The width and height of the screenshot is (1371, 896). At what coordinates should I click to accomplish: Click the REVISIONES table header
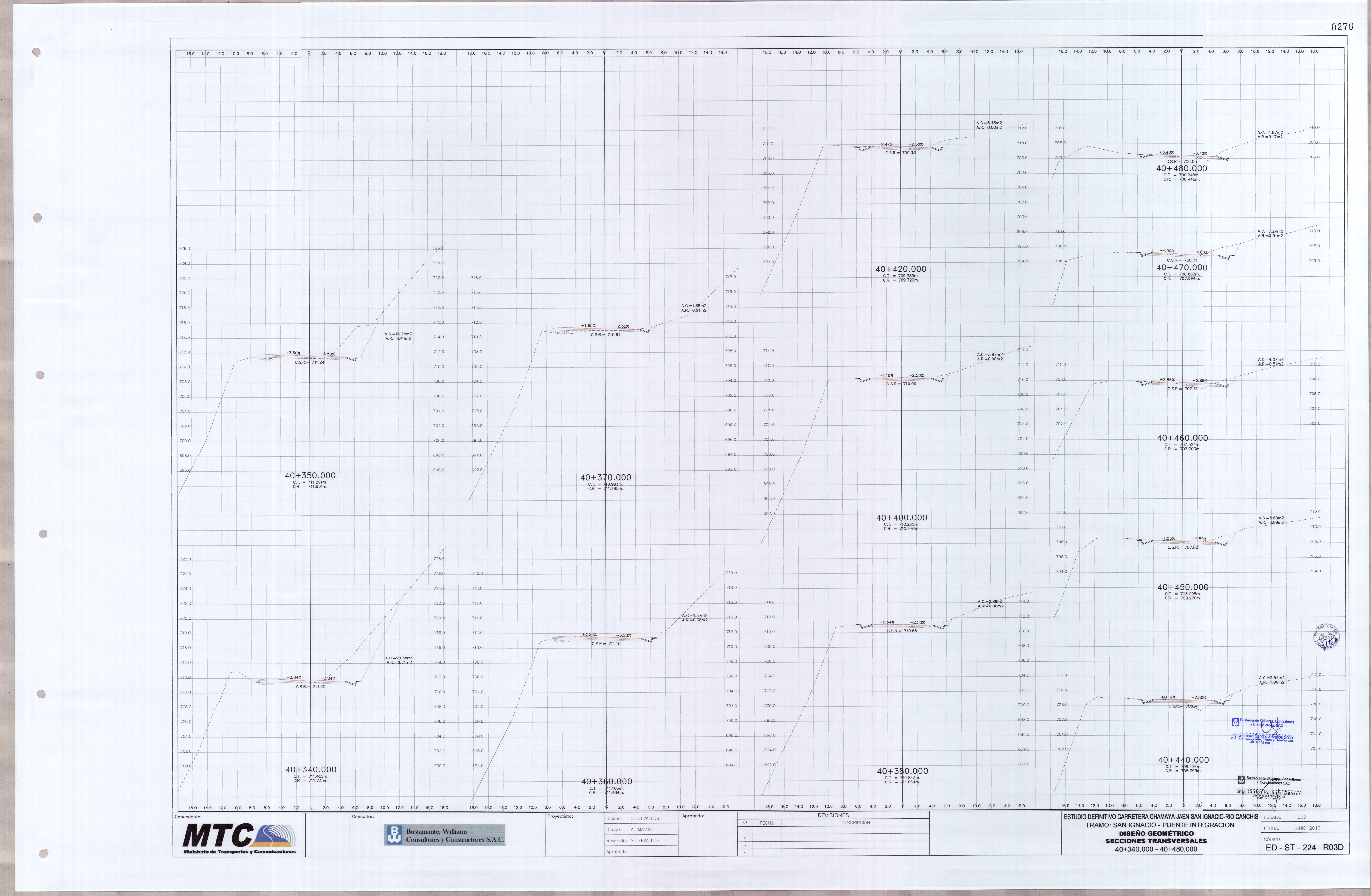click(x=833, y=815)
